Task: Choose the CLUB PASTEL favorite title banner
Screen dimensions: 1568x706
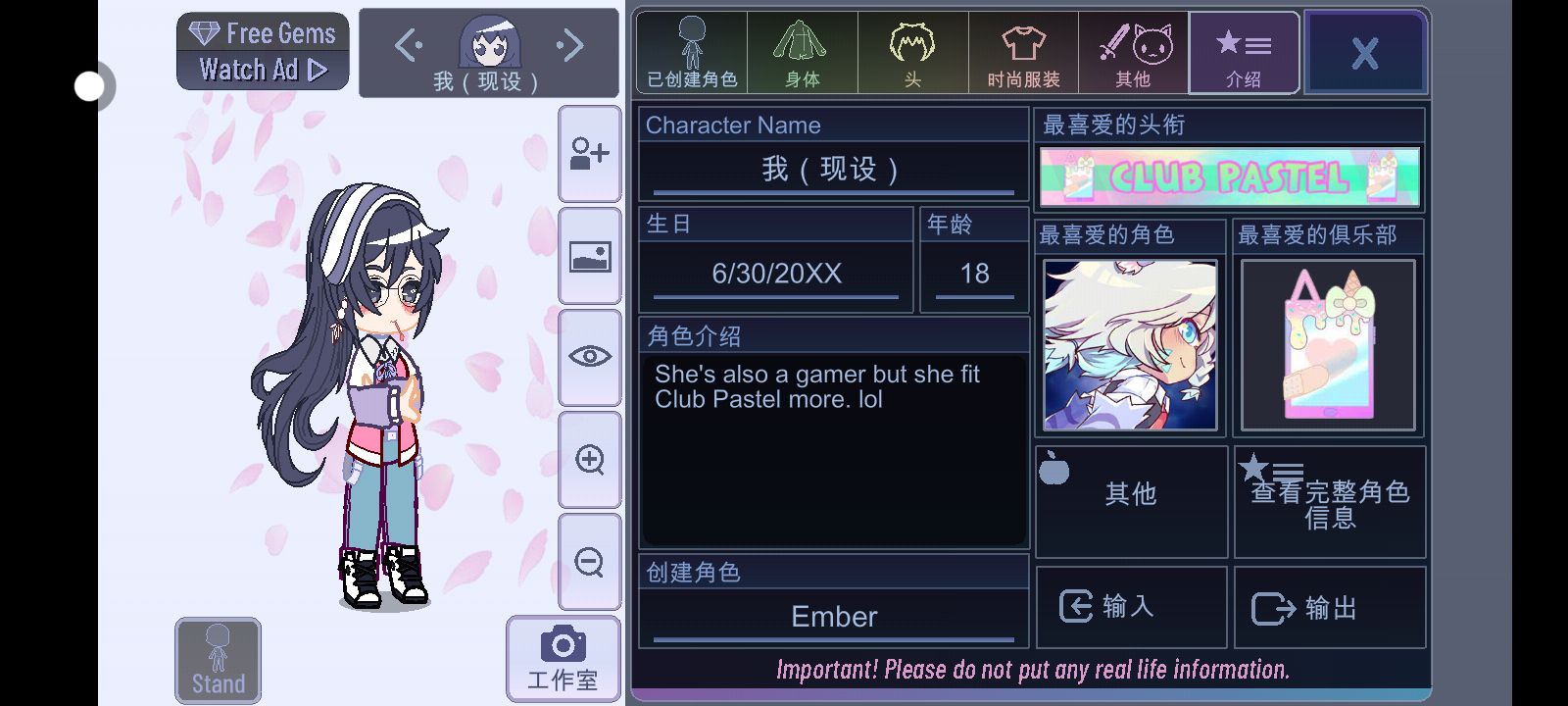Action: [1230, 177]
